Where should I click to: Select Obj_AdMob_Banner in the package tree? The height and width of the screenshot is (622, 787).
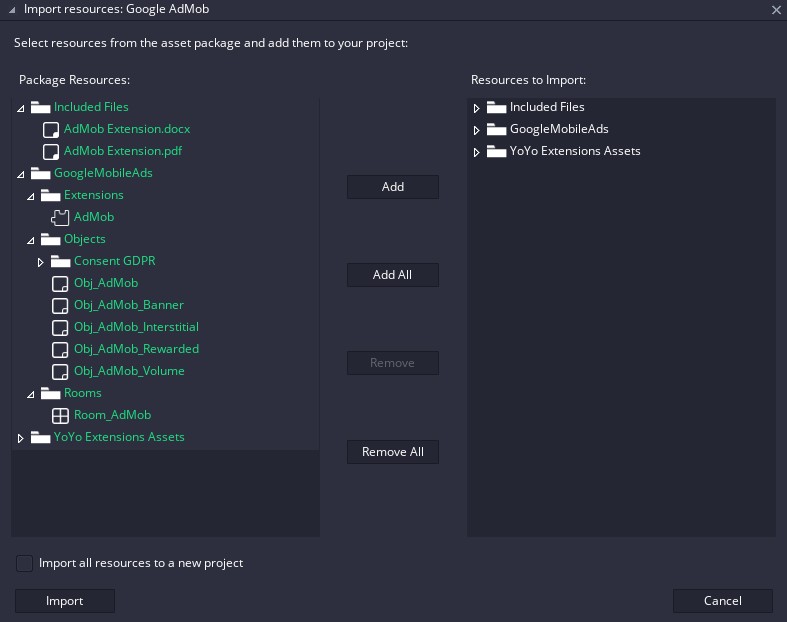tap(129, 305)
